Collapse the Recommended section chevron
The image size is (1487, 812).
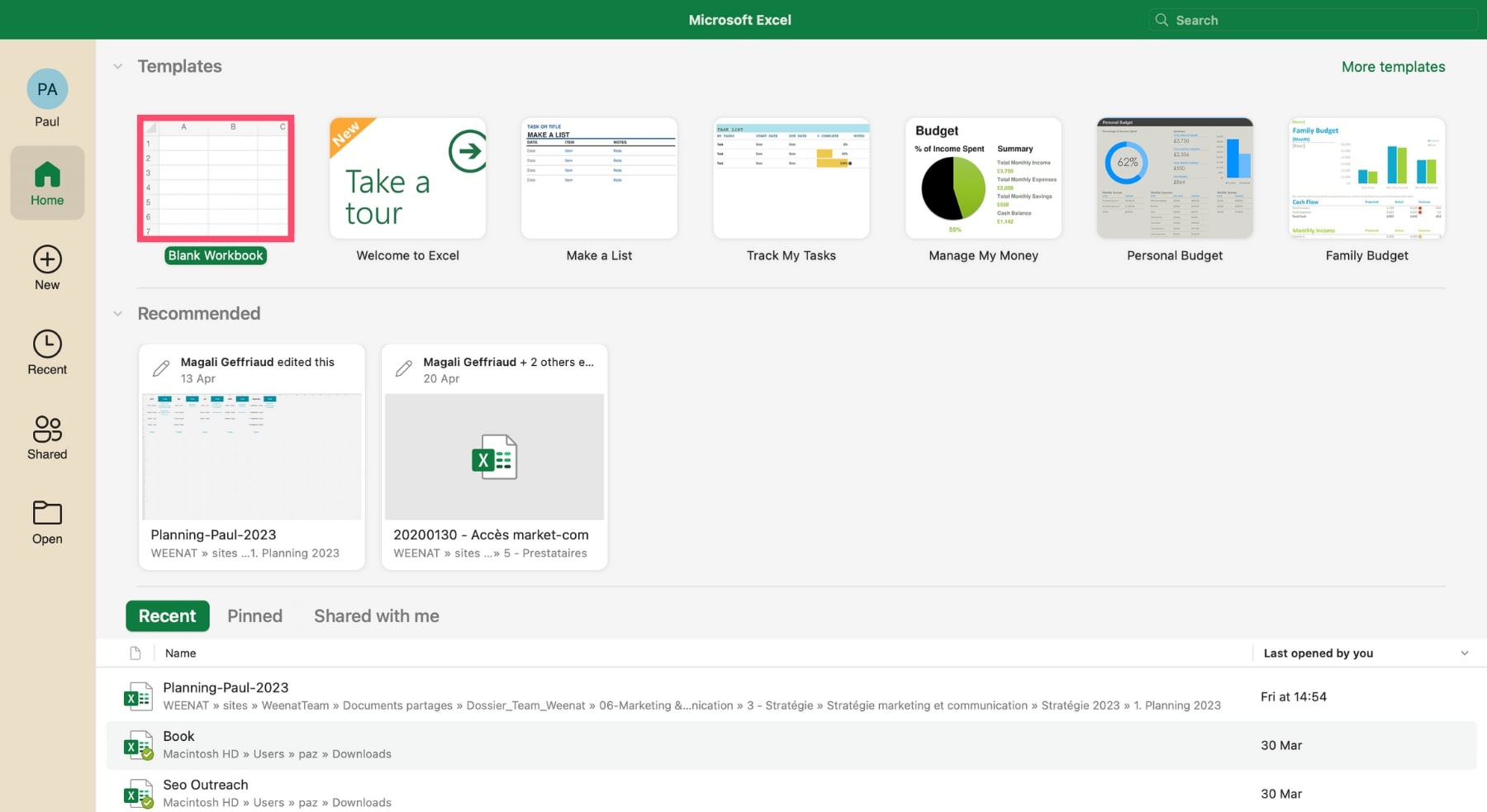118,314
